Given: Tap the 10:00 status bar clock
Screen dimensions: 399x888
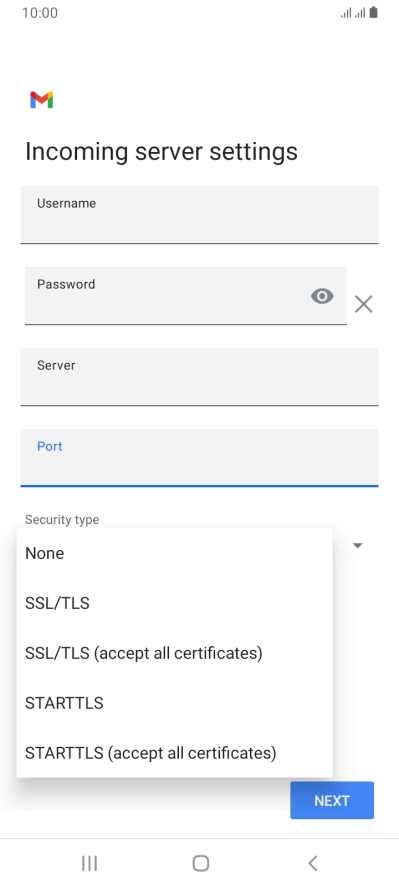Looking at the screenshot, I should pos(40,12).
